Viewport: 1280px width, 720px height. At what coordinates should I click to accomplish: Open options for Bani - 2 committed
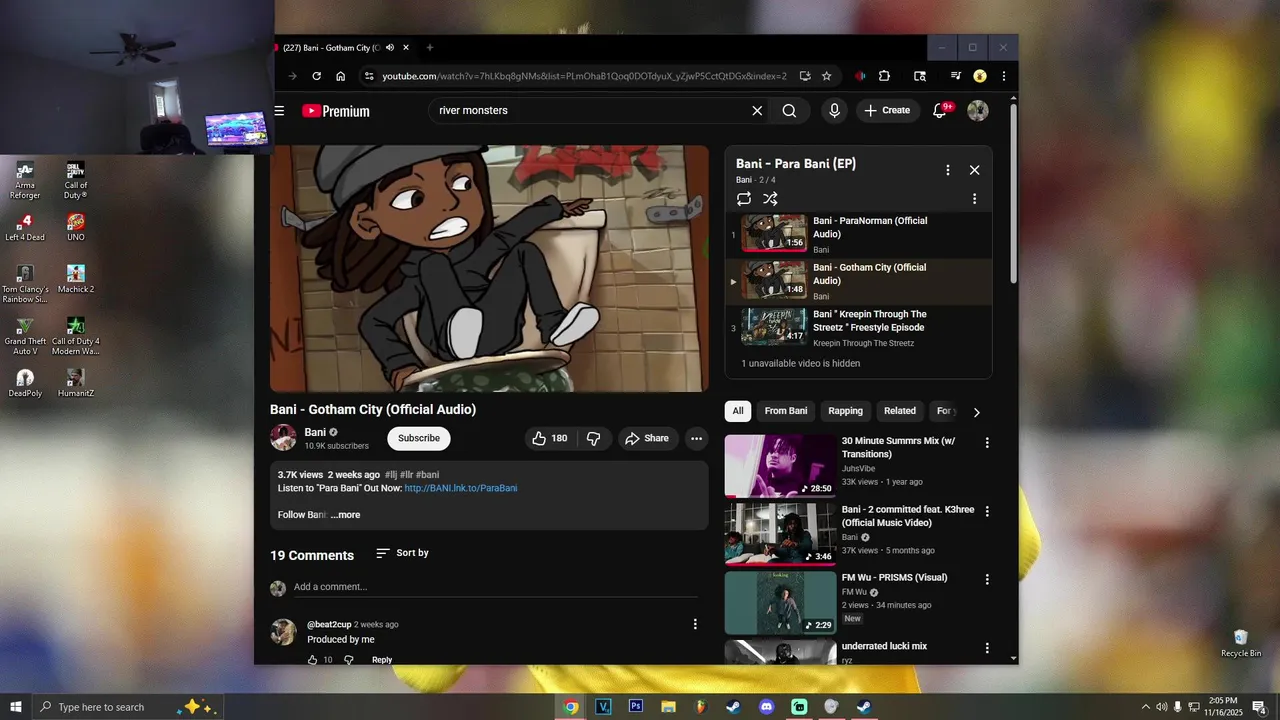987,511
